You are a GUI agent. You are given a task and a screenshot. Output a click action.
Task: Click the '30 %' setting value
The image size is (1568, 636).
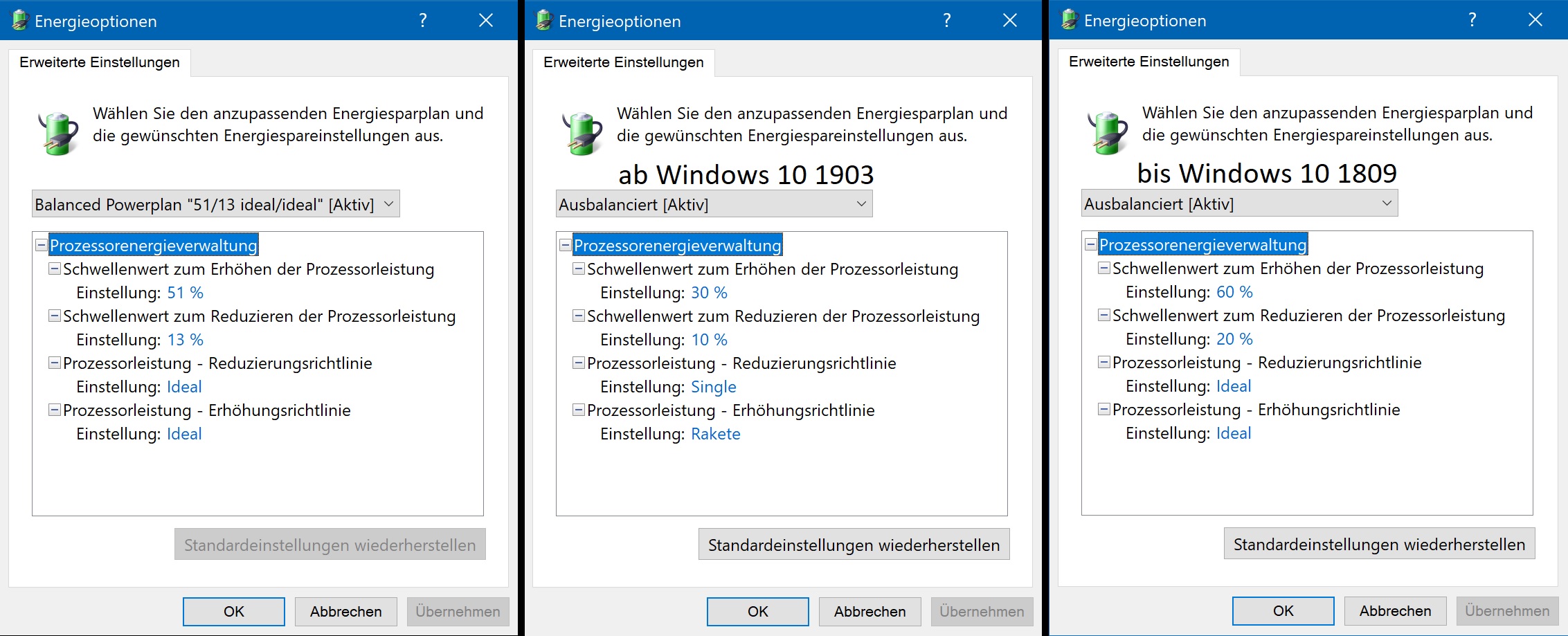pos(710,293)
